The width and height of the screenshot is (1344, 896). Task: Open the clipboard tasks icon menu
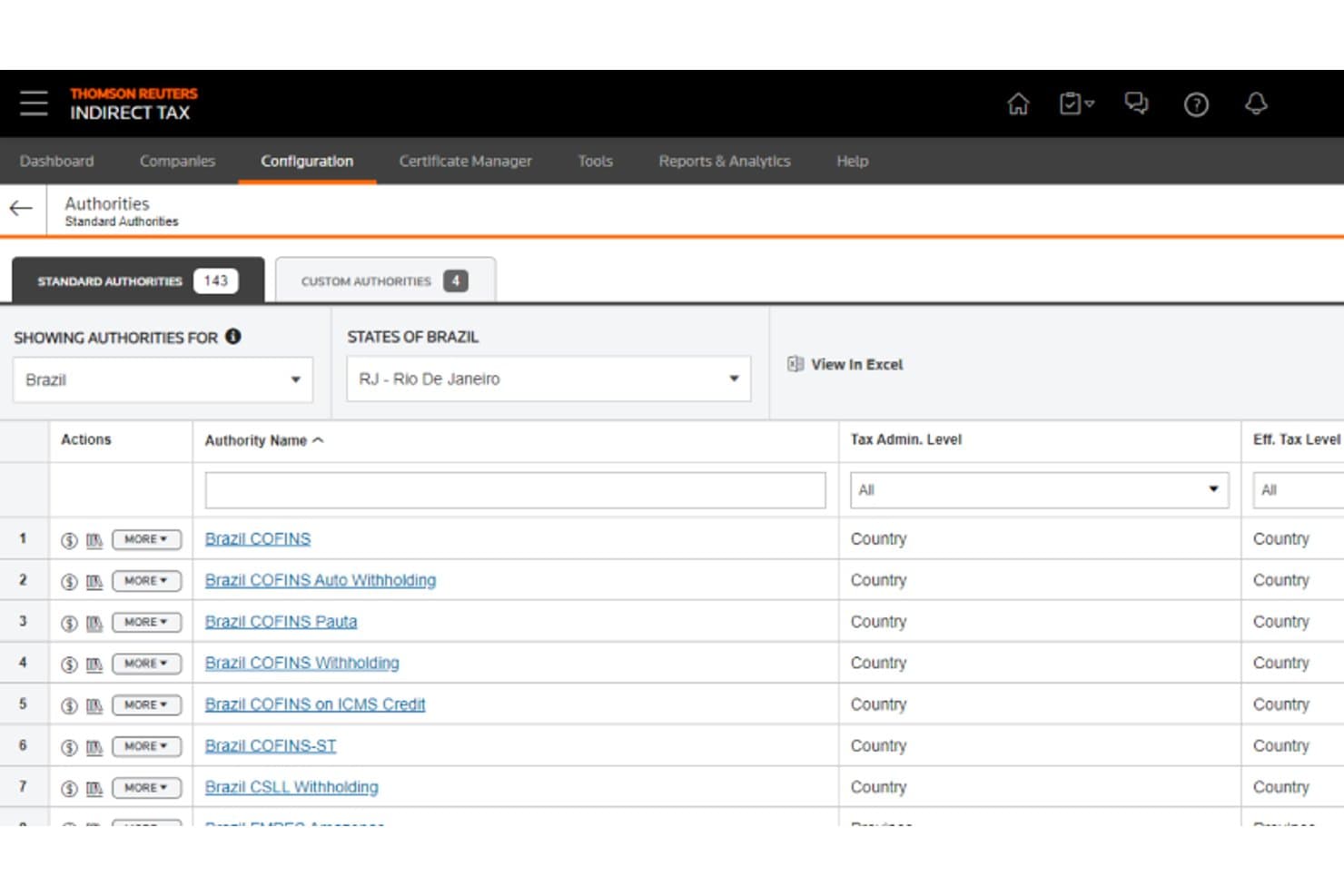pos(1076,104)
